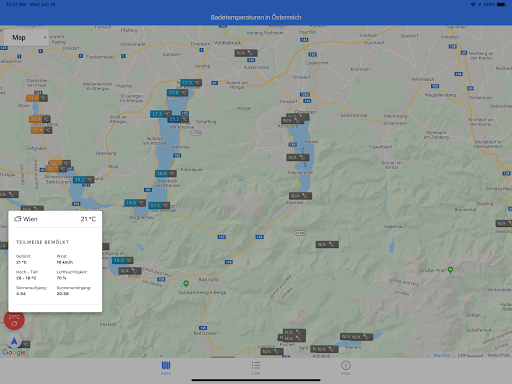The height and width of the screenshot is (384, 512).
Task: Select the 17.9 °C lake marker
Action: click(x=177, y=93)
